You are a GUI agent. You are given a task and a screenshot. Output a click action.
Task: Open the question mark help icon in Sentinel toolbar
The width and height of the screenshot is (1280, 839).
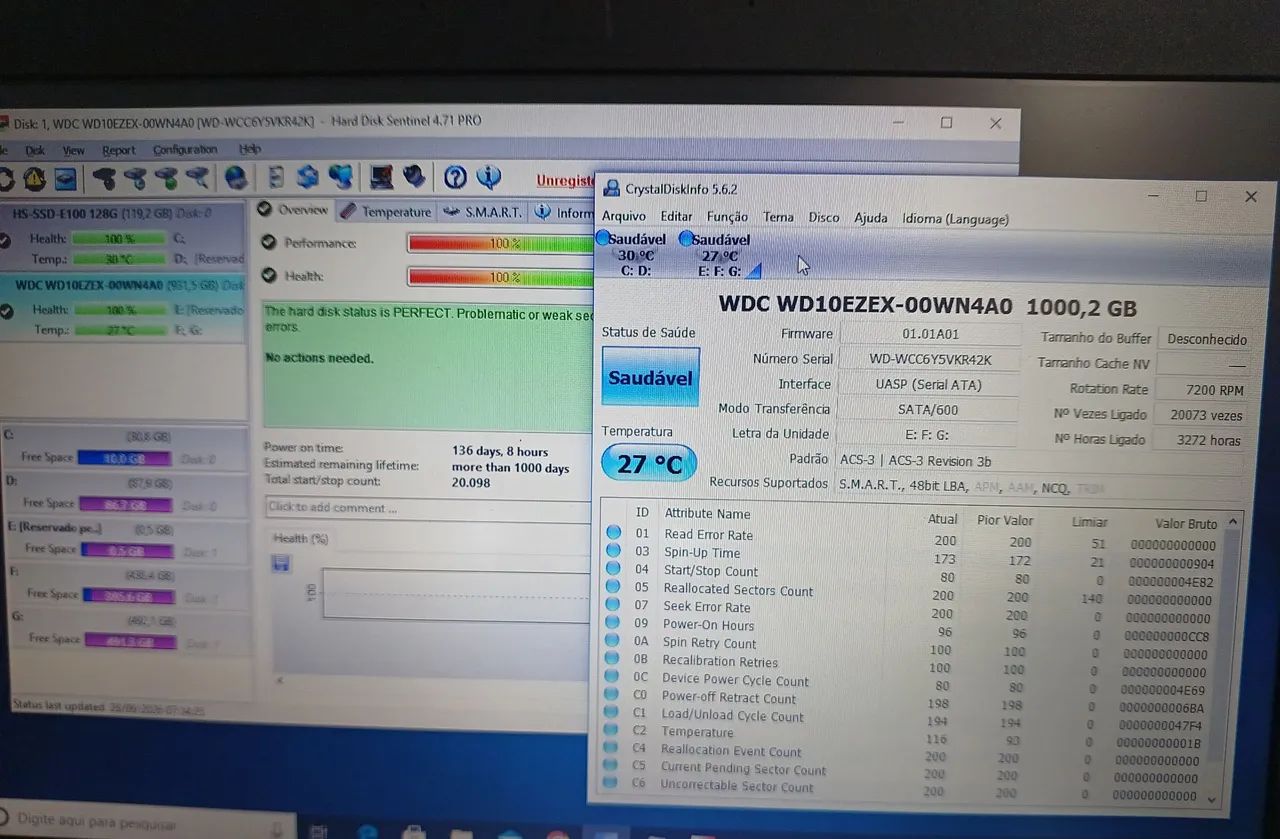(455, 178)
